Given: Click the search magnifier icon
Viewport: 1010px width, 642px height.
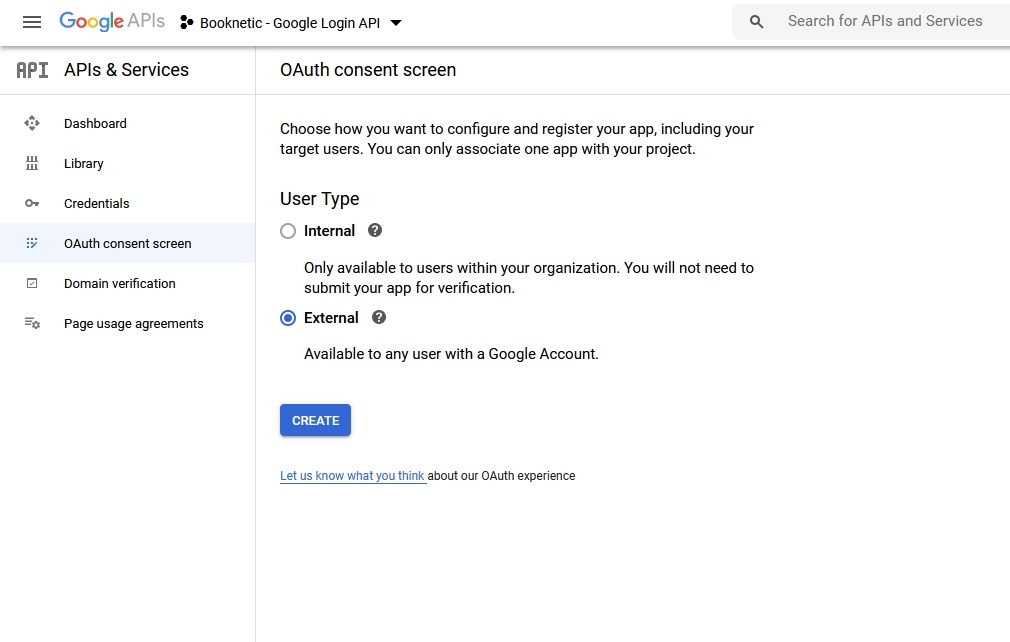Looking at the screenshot, I should coord(756,21).
